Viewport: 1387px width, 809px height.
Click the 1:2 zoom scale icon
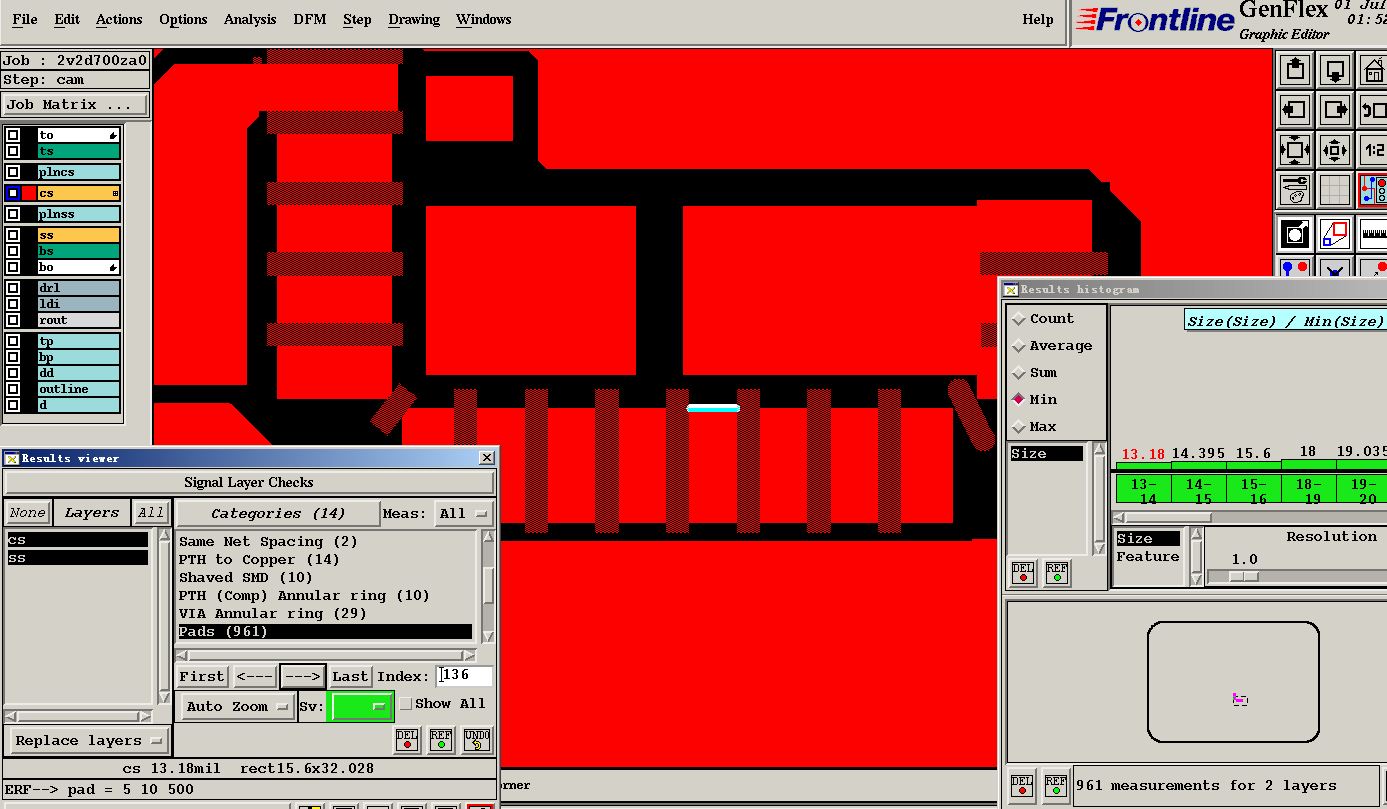coord(1373,150)
